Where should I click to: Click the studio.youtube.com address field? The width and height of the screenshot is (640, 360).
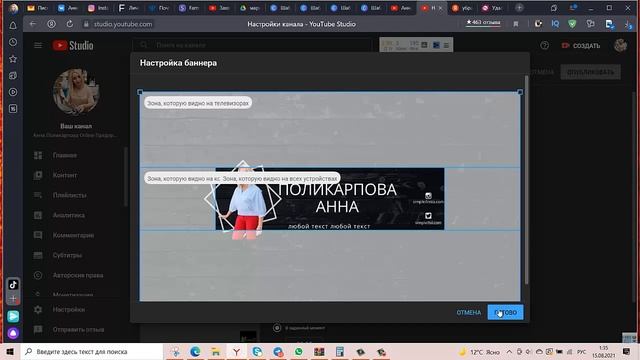click(x=123, y=24)
